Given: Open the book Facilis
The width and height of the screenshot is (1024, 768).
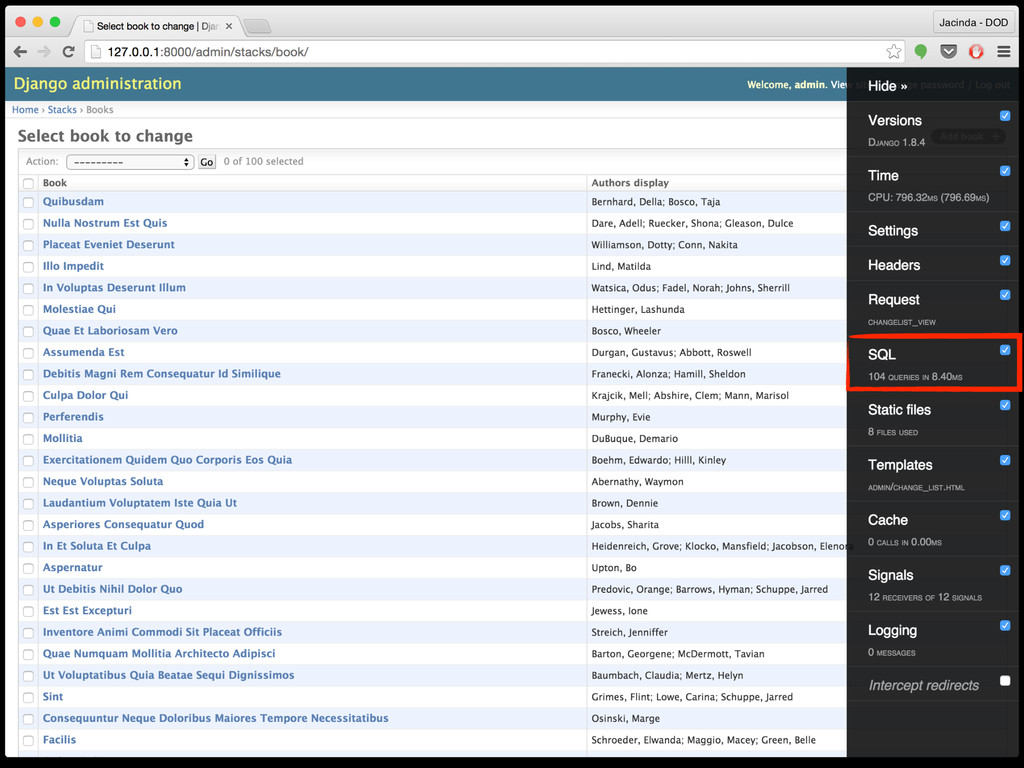Looking at the screenshot, I should coord(59,741).
